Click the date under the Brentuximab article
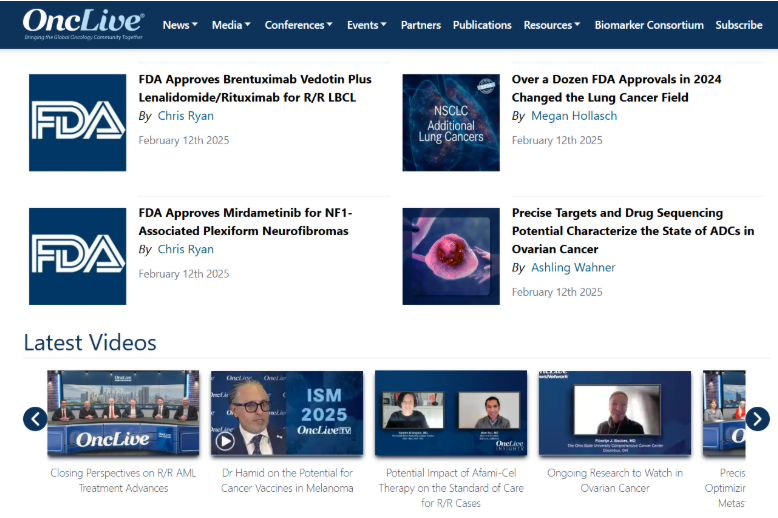This screenshot has height=518, width=778. pyautogui.click(x=184, y=140)
